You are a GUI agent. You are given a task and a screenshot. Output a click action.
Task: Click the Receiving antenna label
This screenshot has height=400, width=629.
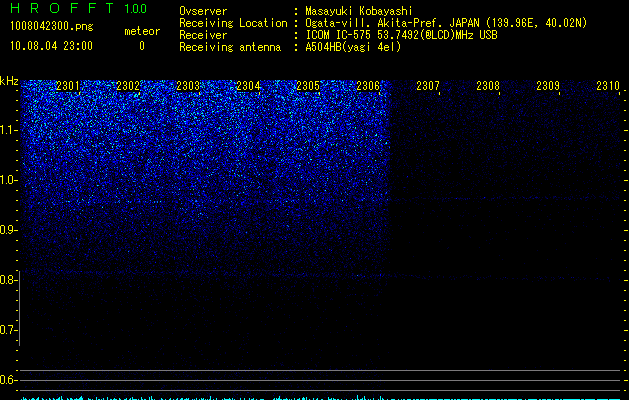[230, 47]
